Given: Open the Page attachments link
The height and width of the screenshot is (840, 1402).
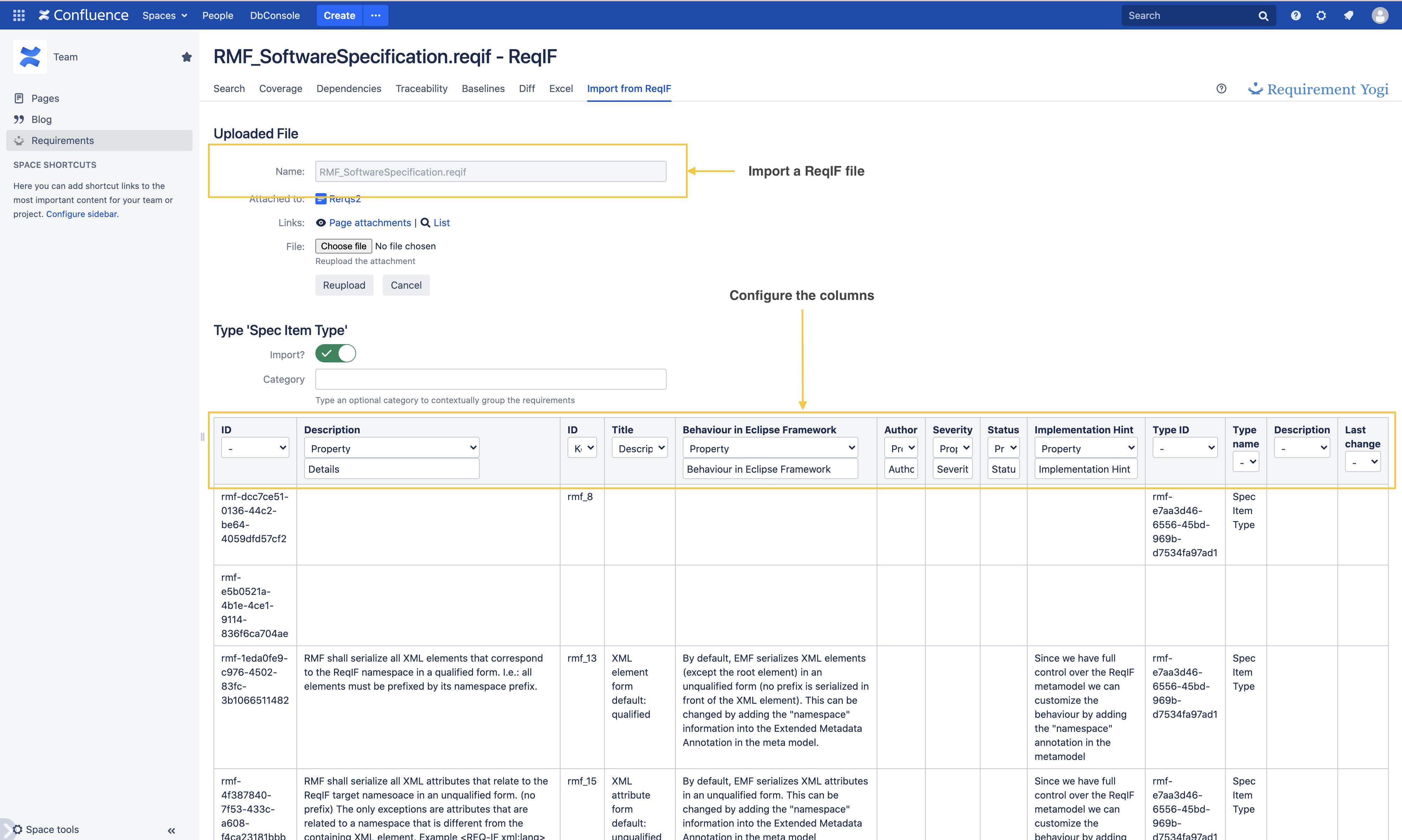Looking at the screenshot, I should click(x=369, y=222).
